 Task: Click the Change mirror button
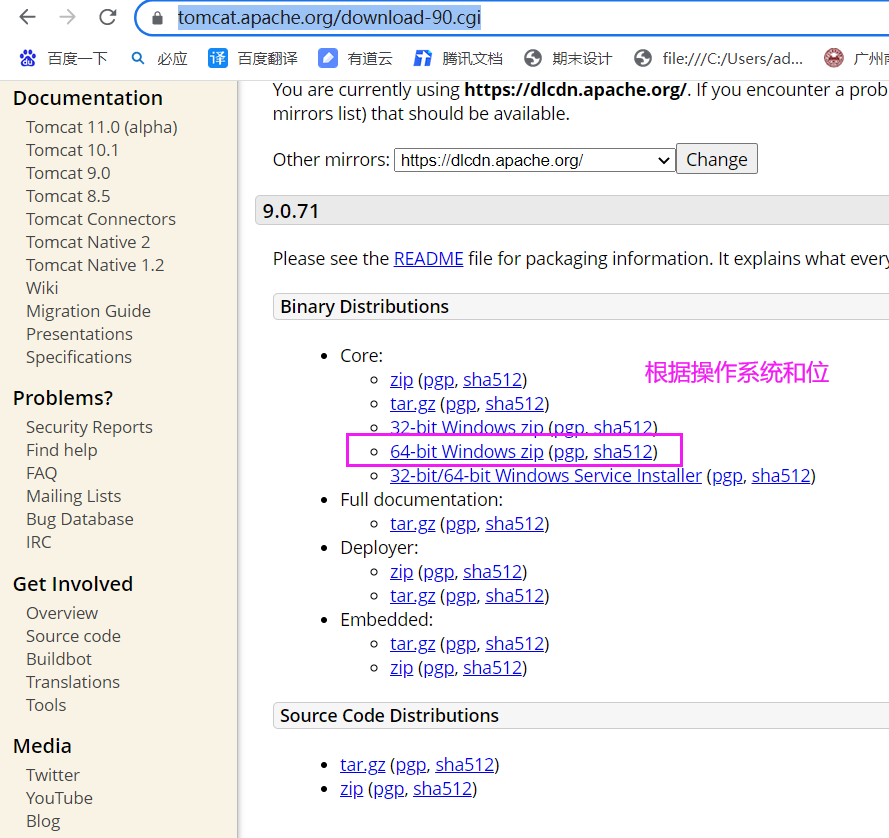pyautogui.click(x=717, y=159)
